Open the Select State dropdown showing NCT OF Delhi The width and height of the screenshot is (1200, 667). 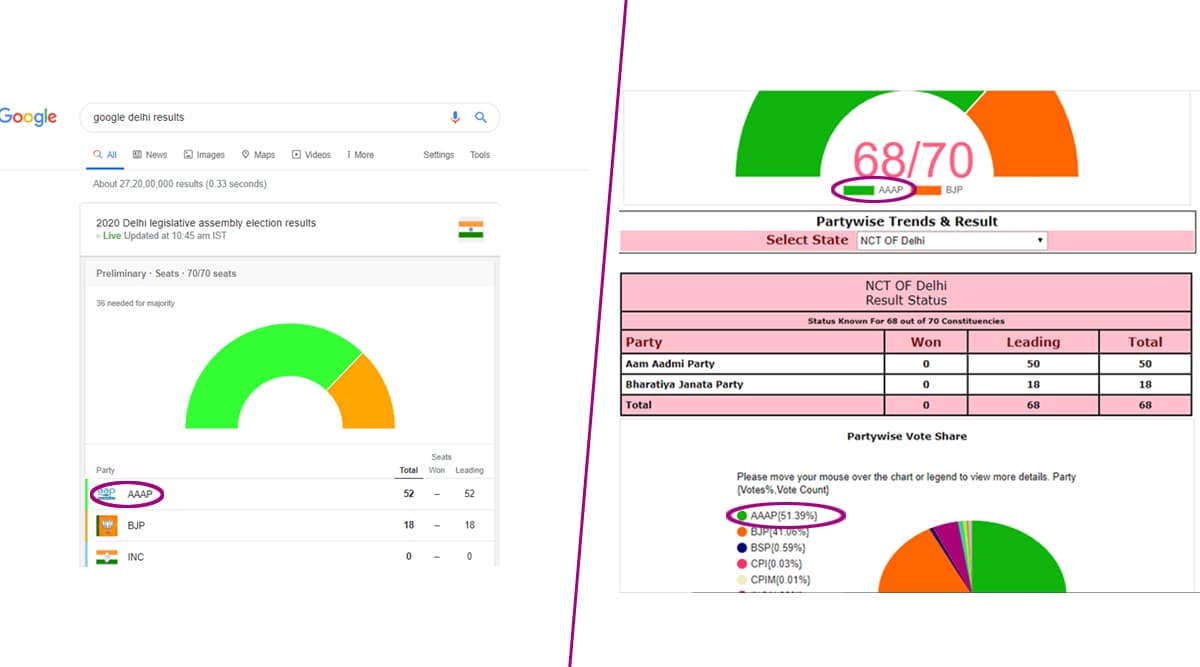(x=951, y=240)
